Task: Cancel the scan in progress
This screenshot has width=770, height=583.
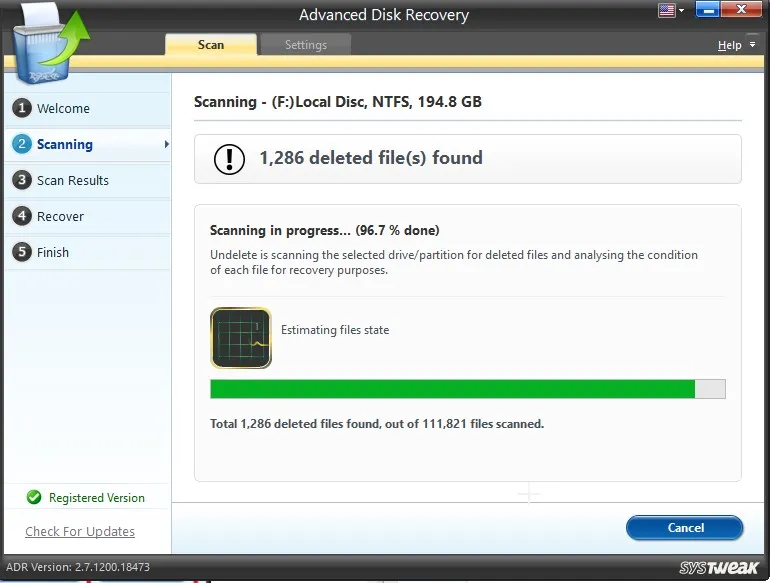Action: tap(685, 528)
